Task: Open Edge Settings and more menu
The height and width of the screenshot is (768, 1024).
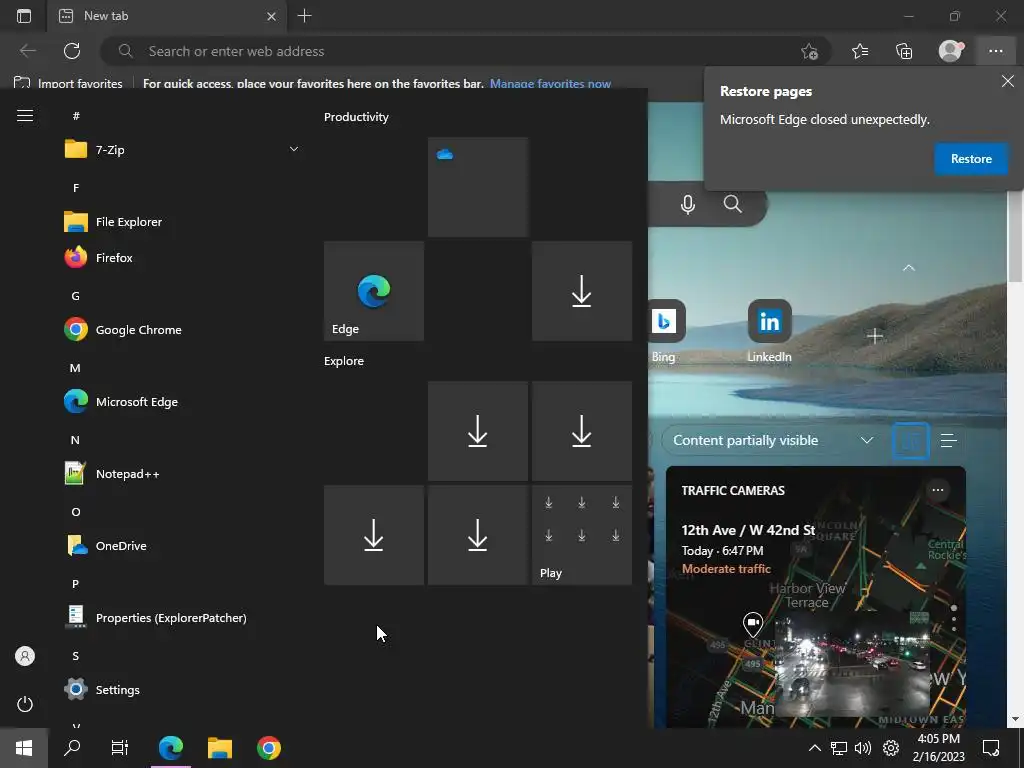Action: (996, 51)
